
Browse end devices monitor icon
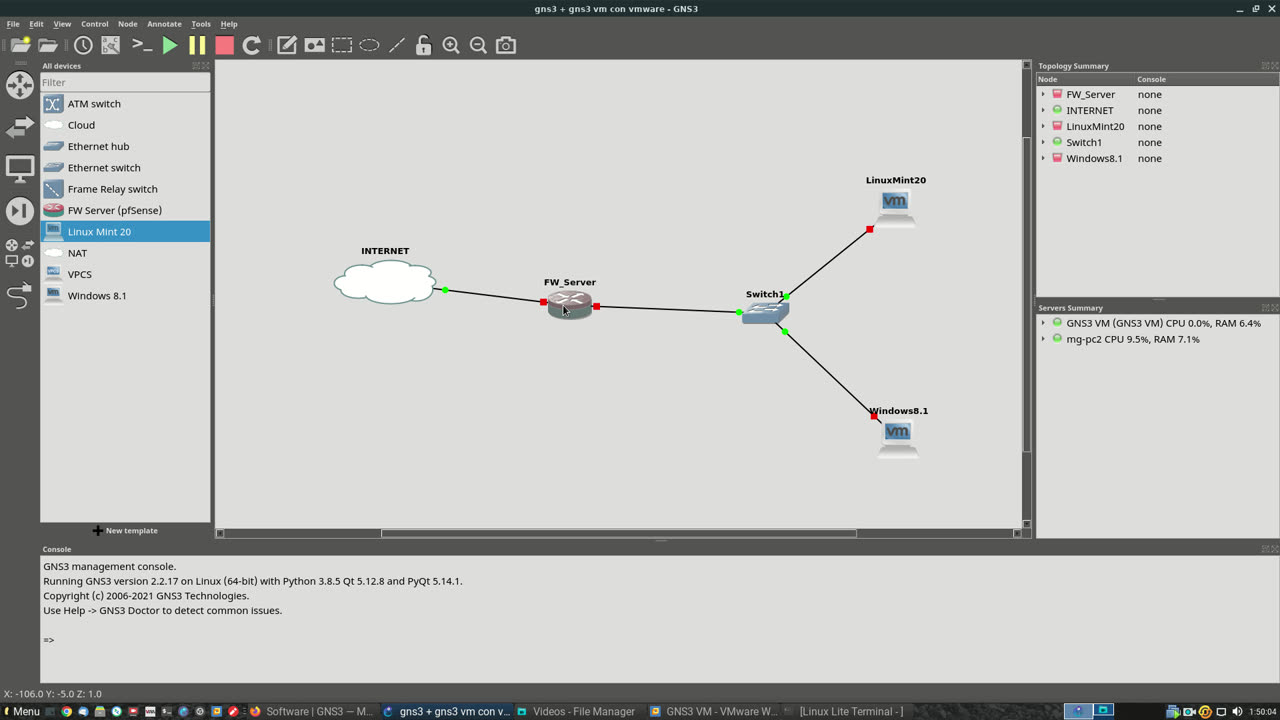coord(20,169)
